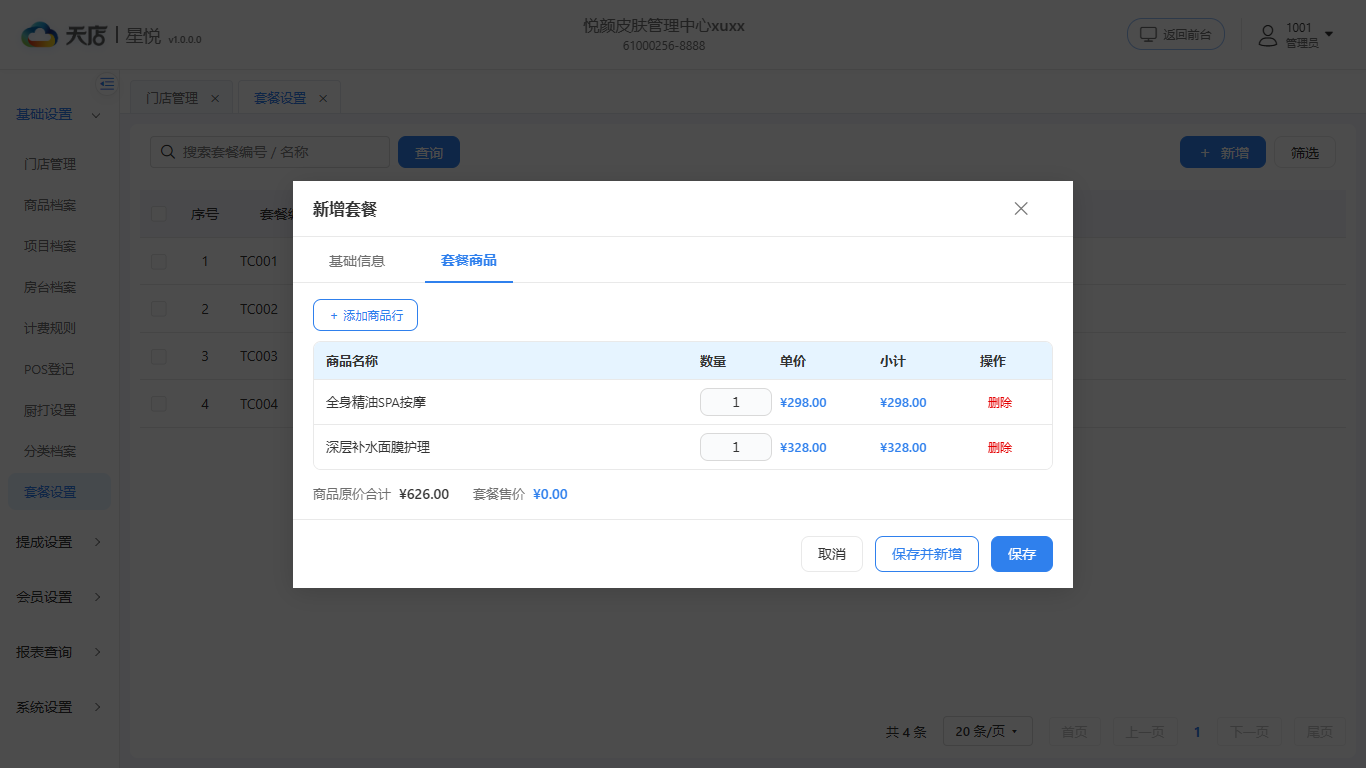Click the ¥328.00 unit price
1366x768 pixels.
[803, 447]
